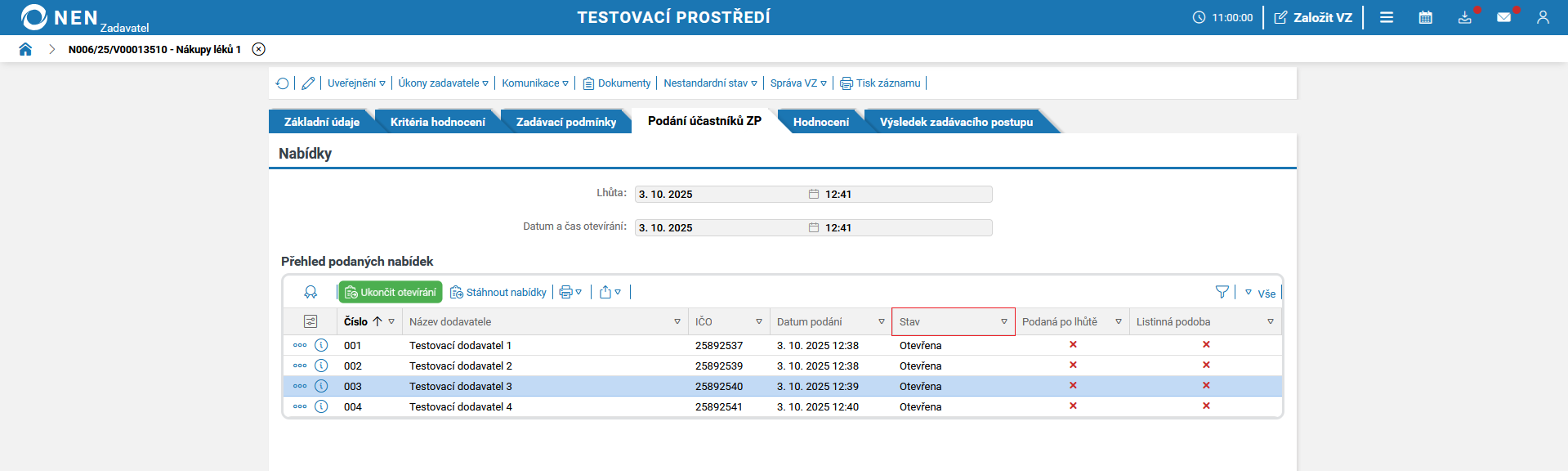Open the Hodnocení tab

coord(821,122)
